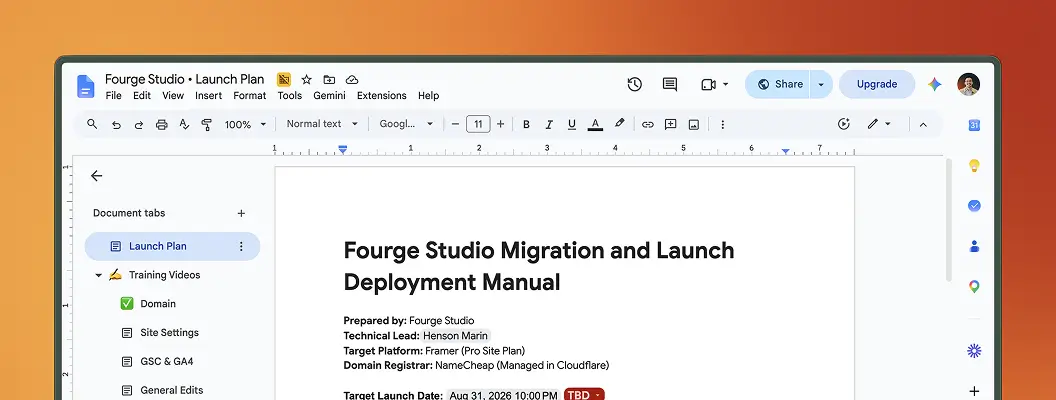Screen dimensions: 1056x400
Task: Add a new document tab
Action: click(x=241, y=213)
